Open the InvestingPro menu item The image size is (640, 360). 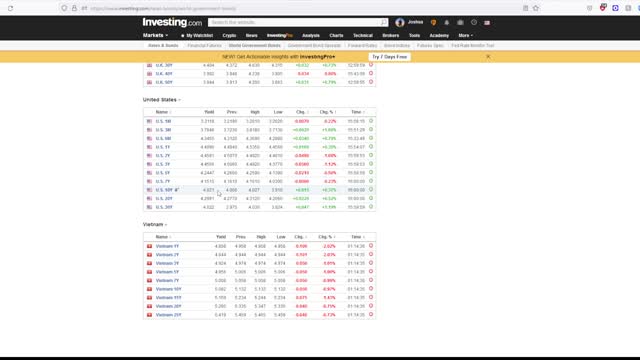pyautogui.click(x=280, y=36)
